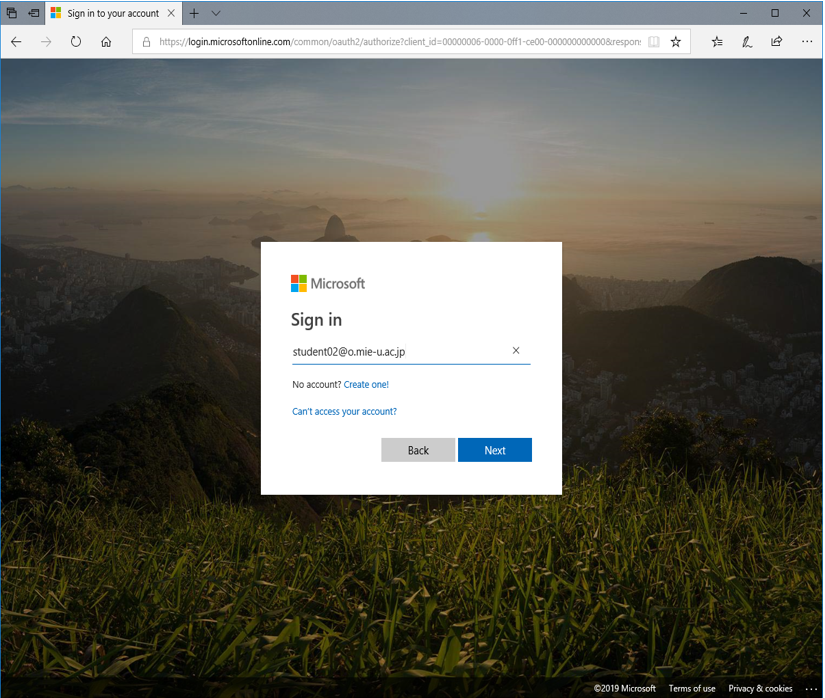Maximize the Edge window
This screenshot has width=825, height=698.
(775, 13)
